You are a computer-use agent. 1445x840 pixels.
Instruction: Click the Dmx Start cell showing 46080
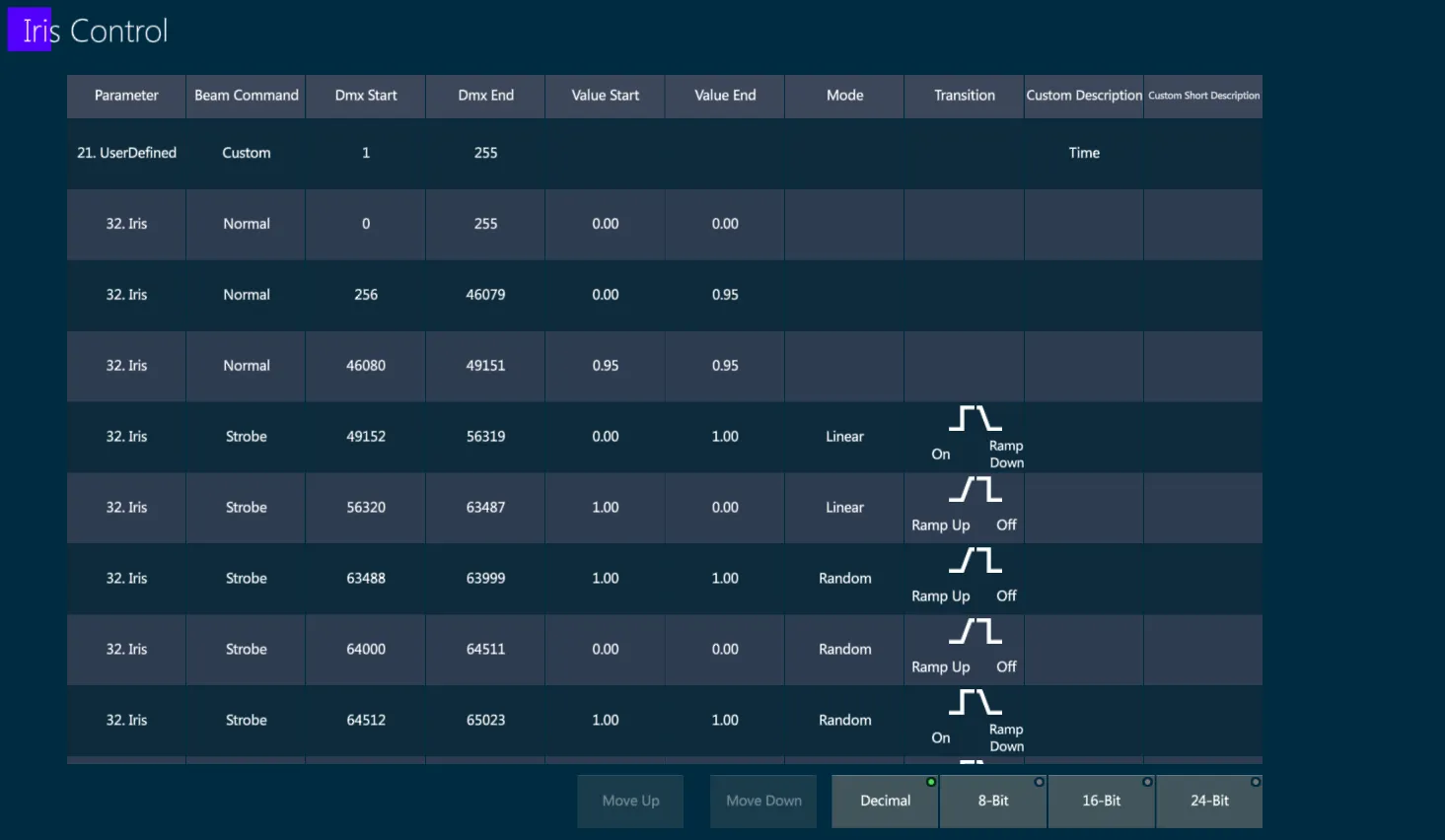coord(366,366)
